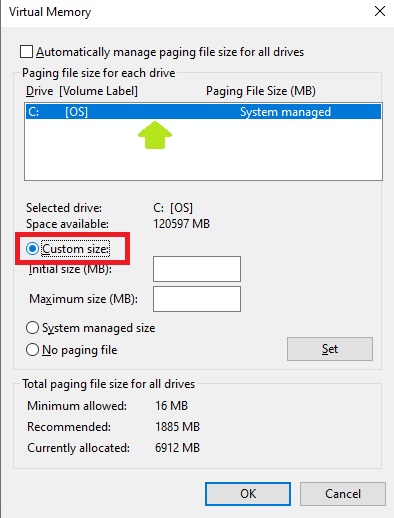Enable automatic paging file management checkbox
The height and width of the screenshot is (518, 394).
pos(26,52)
